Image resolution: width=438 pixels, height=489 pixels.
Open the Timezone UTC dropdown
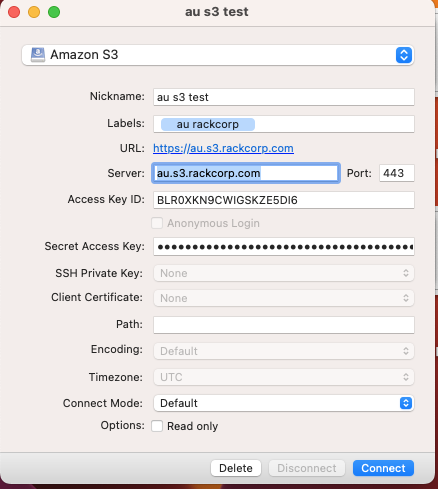coord(284,377)
